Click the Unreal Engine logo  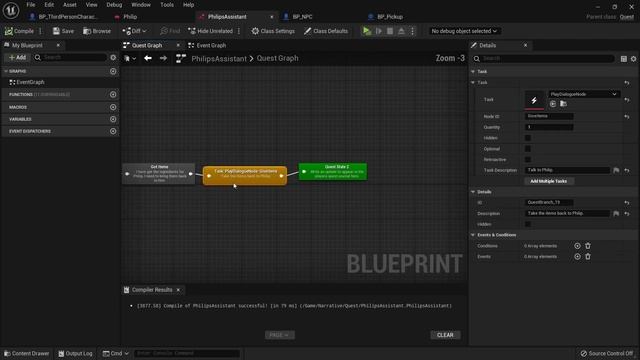(11, 10)
